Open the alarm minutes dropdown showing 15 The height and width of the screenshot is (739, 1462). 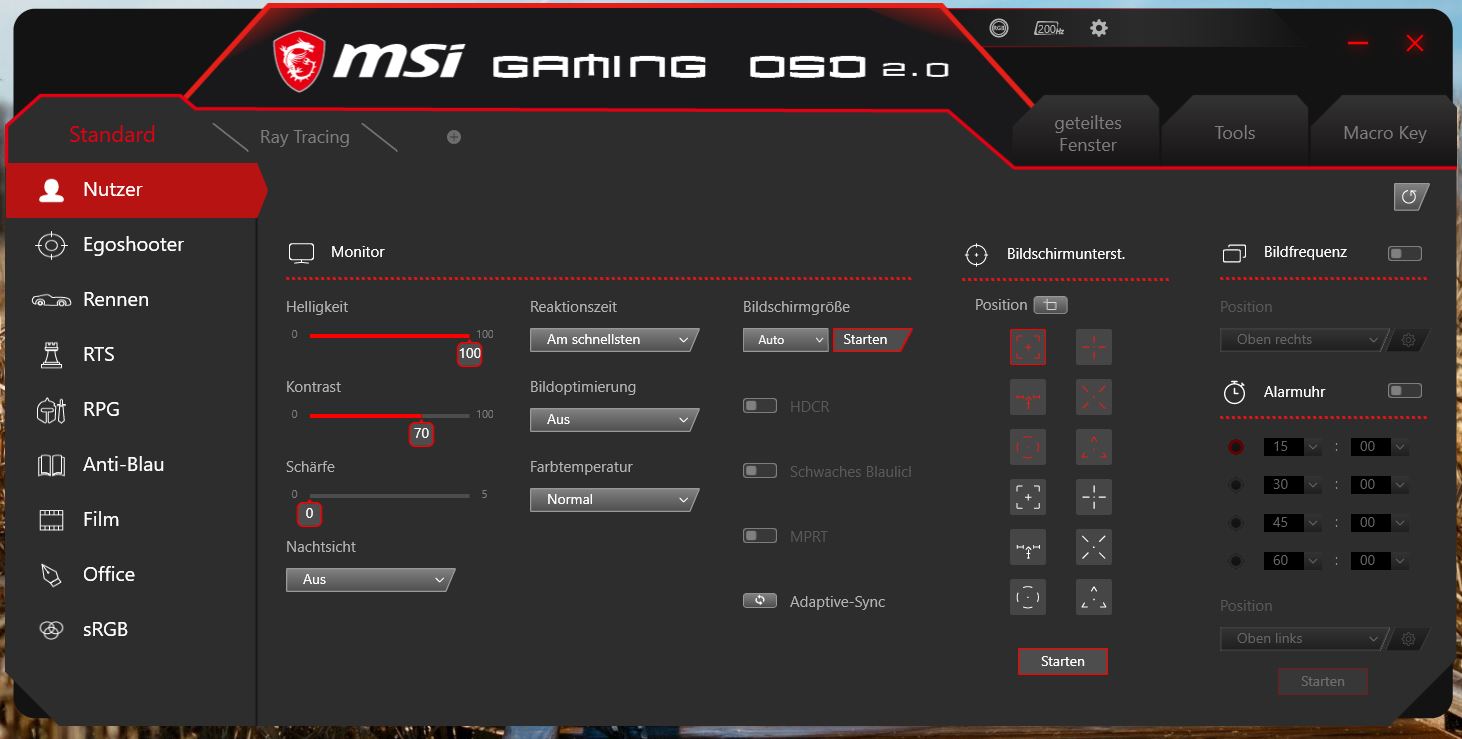click(x=1292, y=447)
